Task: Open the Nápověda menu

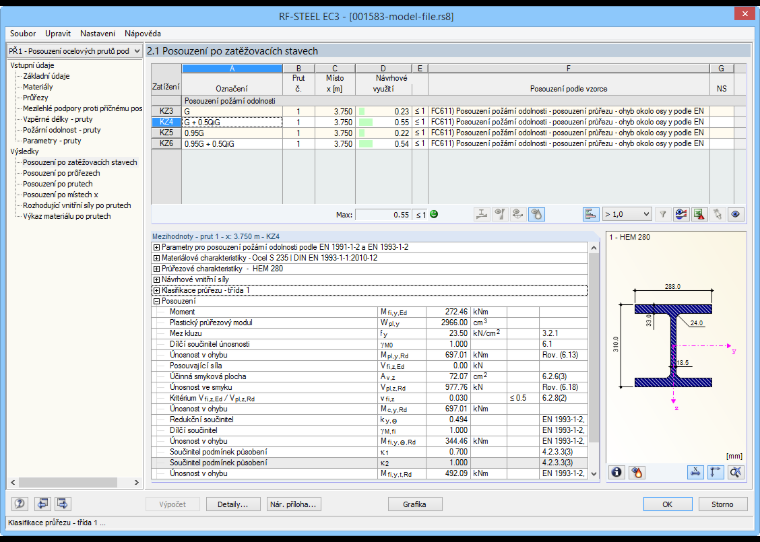Action: [142, 33]
